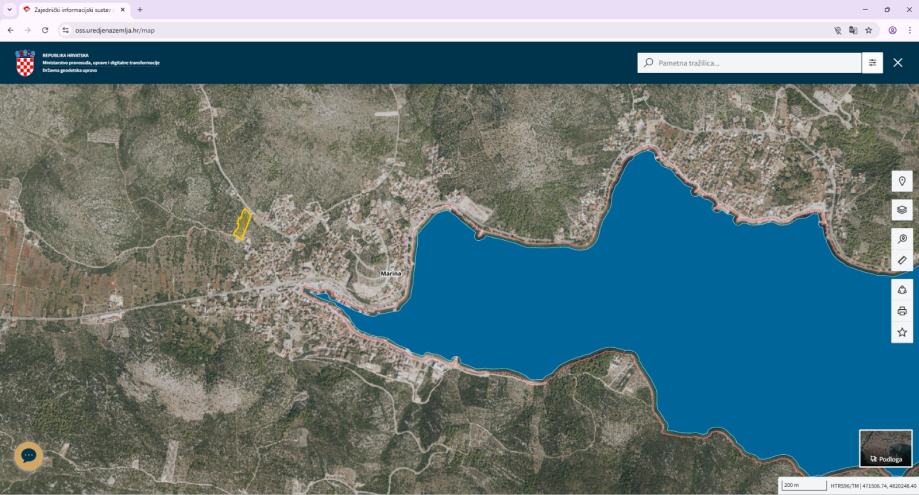Open the search filter settings
The width and height of the screenshot is (919, 495).
[873, 63]
